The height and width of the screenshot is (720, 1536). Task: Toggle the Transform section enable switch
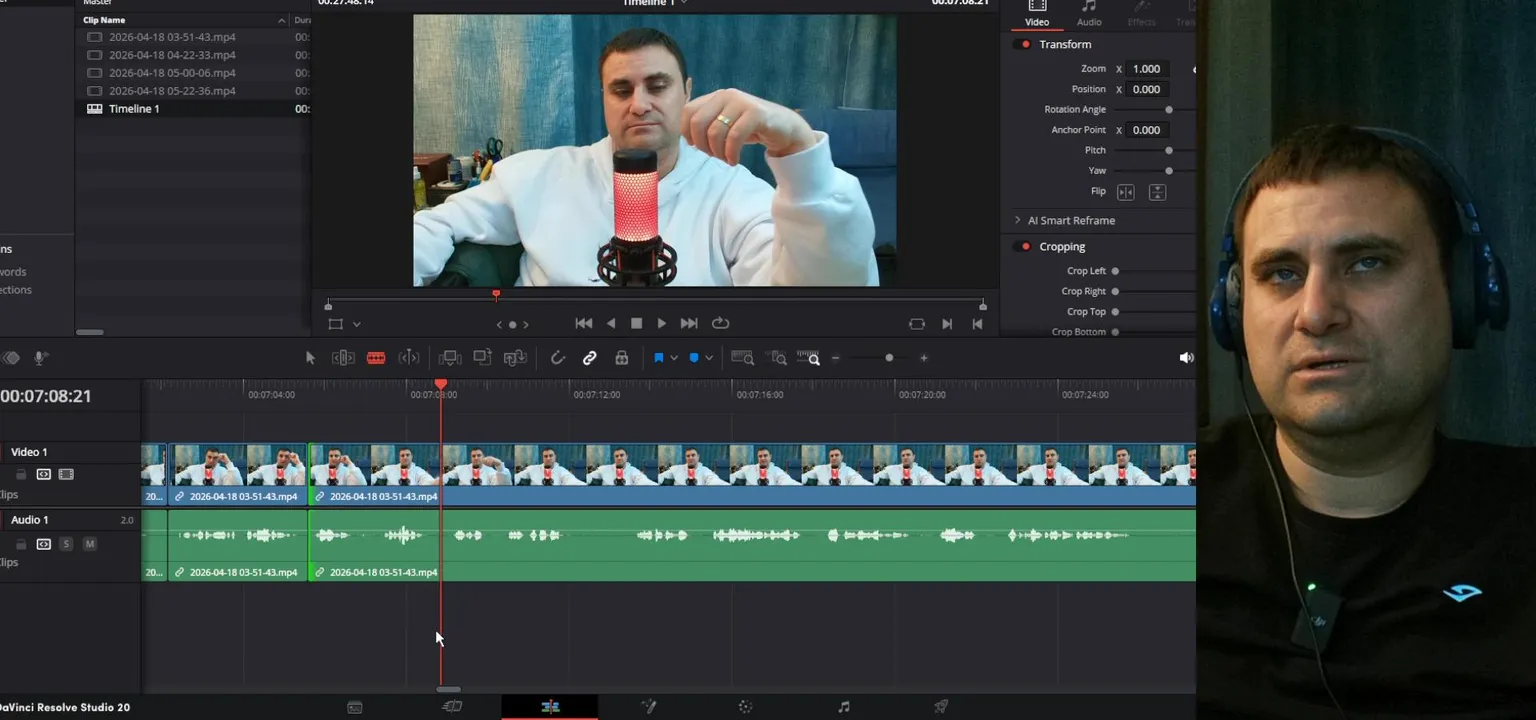1023,44
